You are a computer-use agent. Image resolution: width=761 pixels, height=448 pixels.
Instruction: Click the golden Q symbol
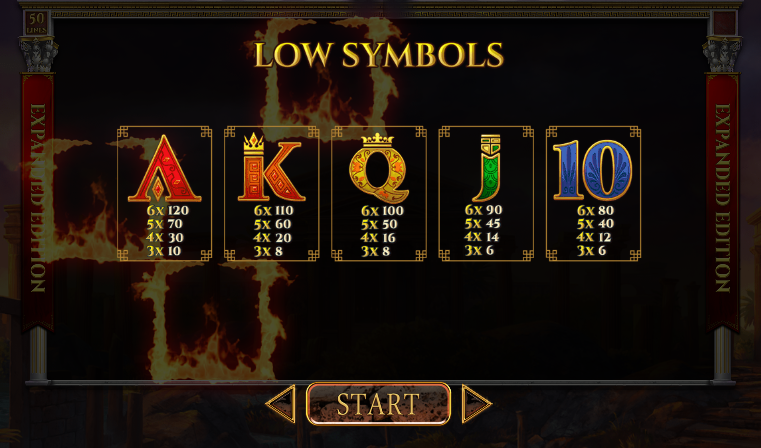click(x=378, y=167)
